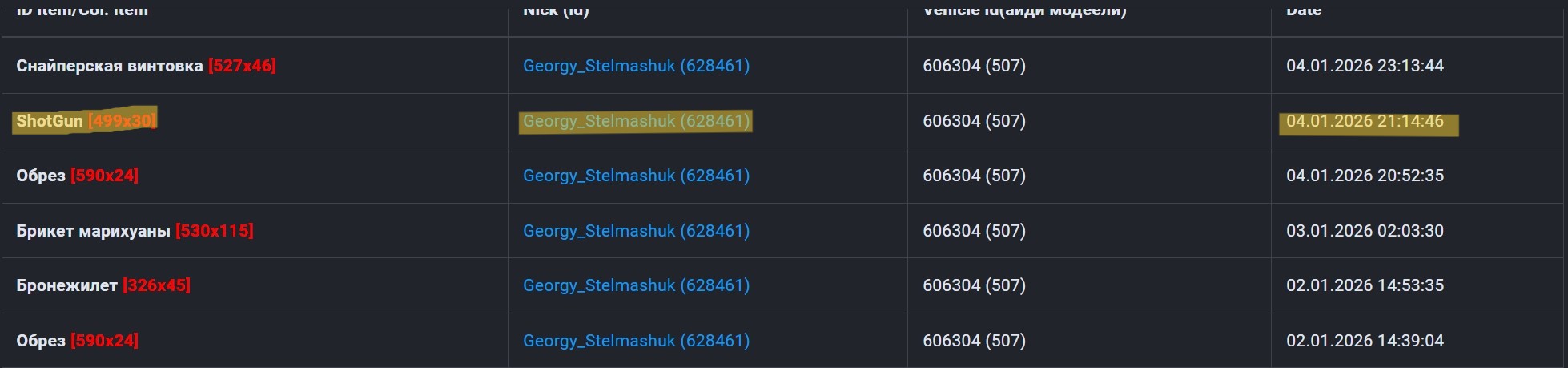Click the red [530x115] item ID
Viewport: 1568px width, 368px height.
coord(214,231)
